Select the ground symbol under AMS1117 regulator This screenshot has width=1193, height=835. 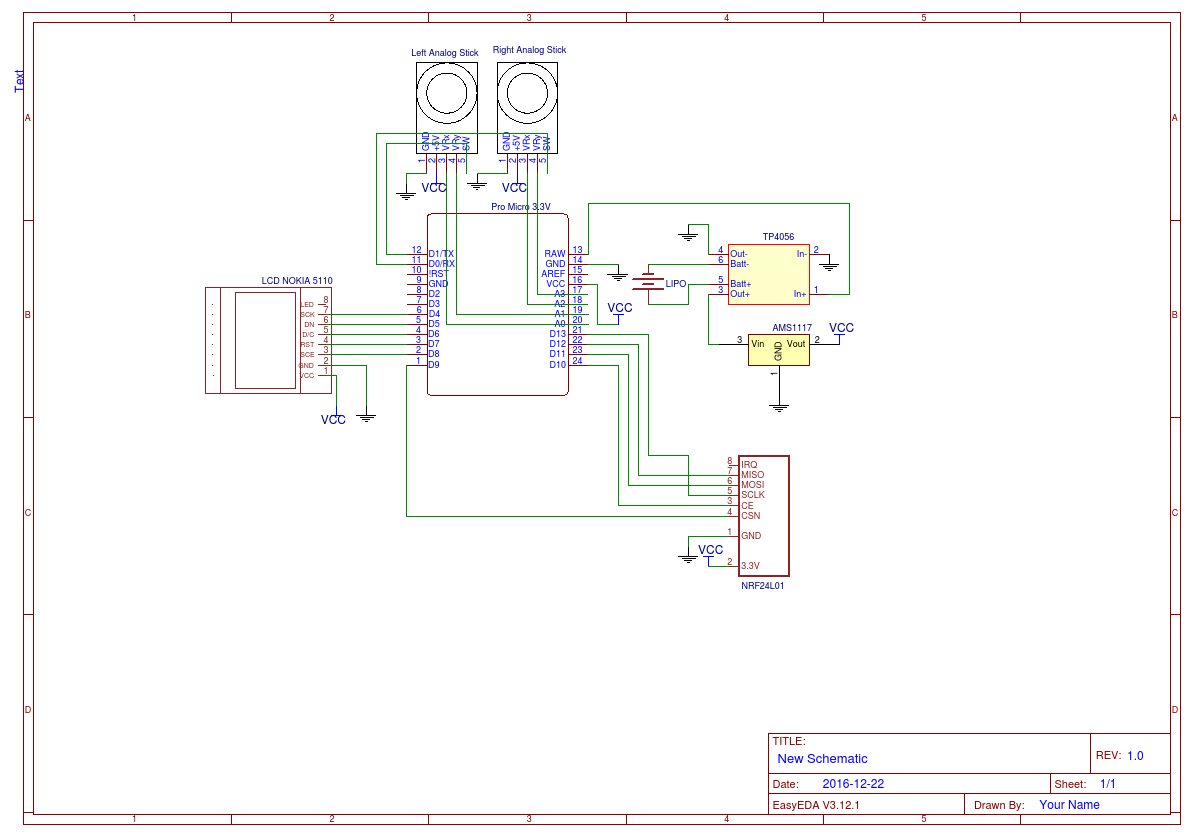pyautogui.click(x=779, y=404)
